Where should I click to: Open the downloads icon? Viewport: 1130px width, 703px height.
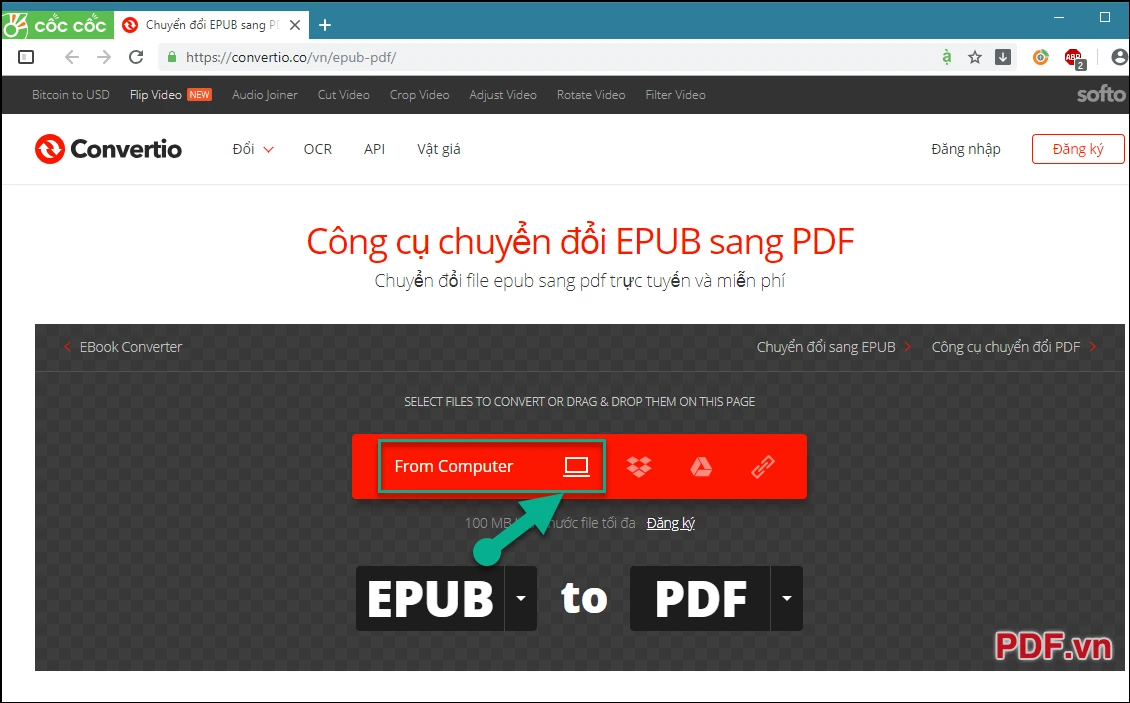(x=1003, y=57)
